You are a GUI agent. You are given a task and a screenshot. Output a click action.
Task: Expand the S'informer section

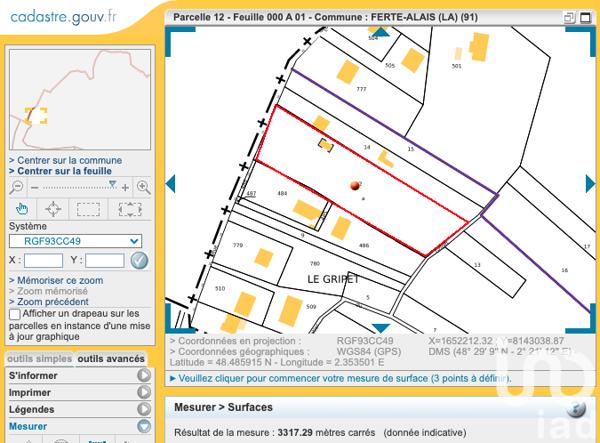144,376
